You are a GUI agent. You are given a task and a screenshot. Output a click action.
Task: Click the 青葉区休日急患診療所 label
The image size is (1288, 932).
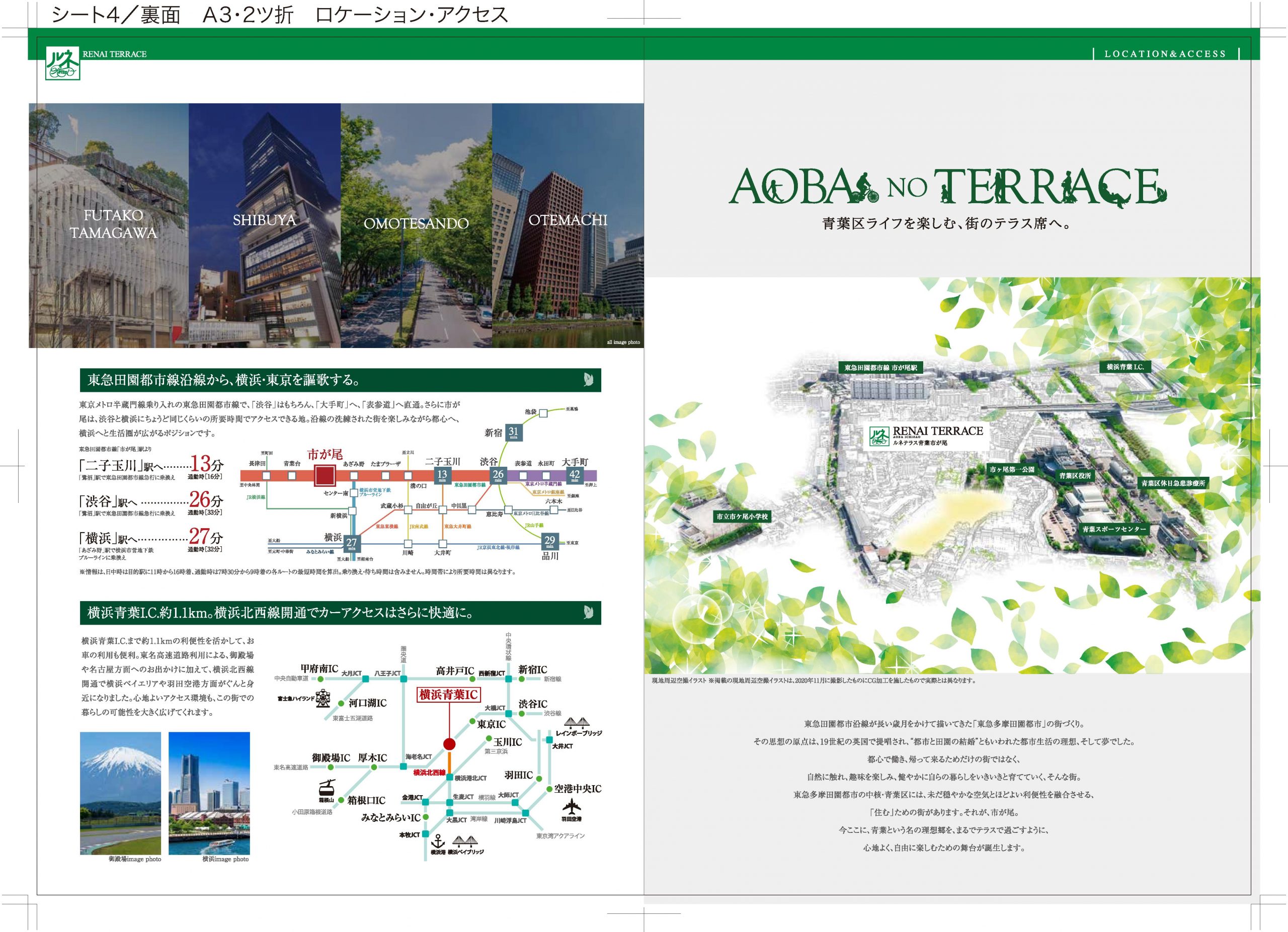tap(1173, 483)
